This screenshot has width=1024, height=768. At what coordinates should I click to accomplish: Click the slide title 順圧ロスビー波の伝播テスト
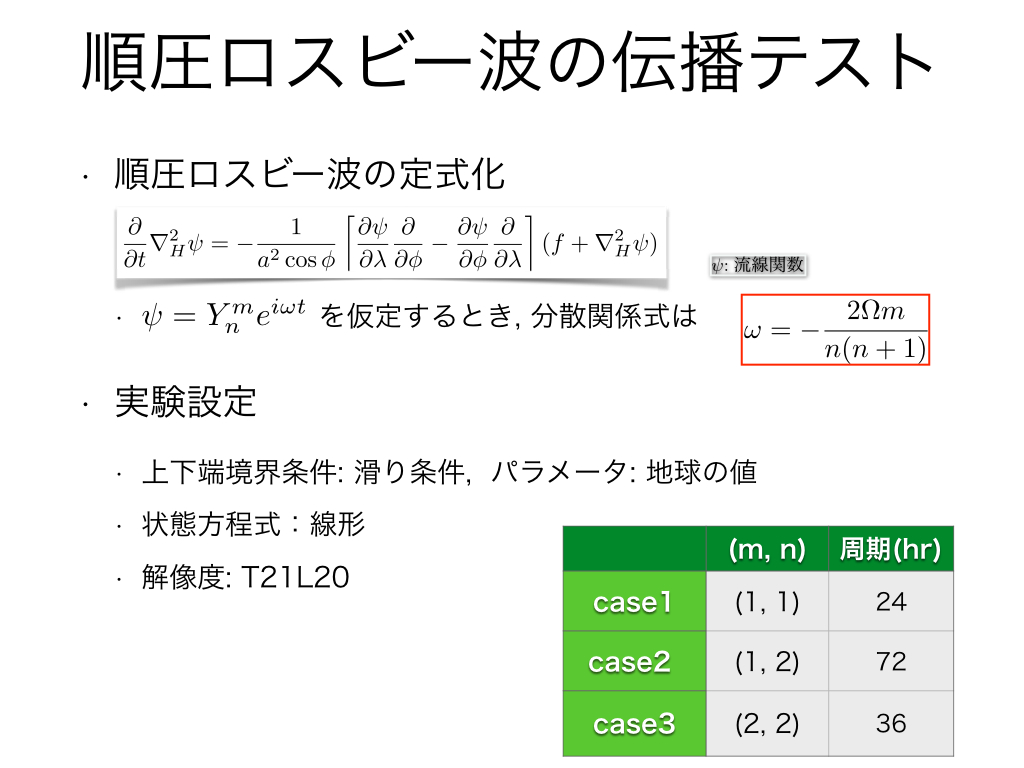508,62
